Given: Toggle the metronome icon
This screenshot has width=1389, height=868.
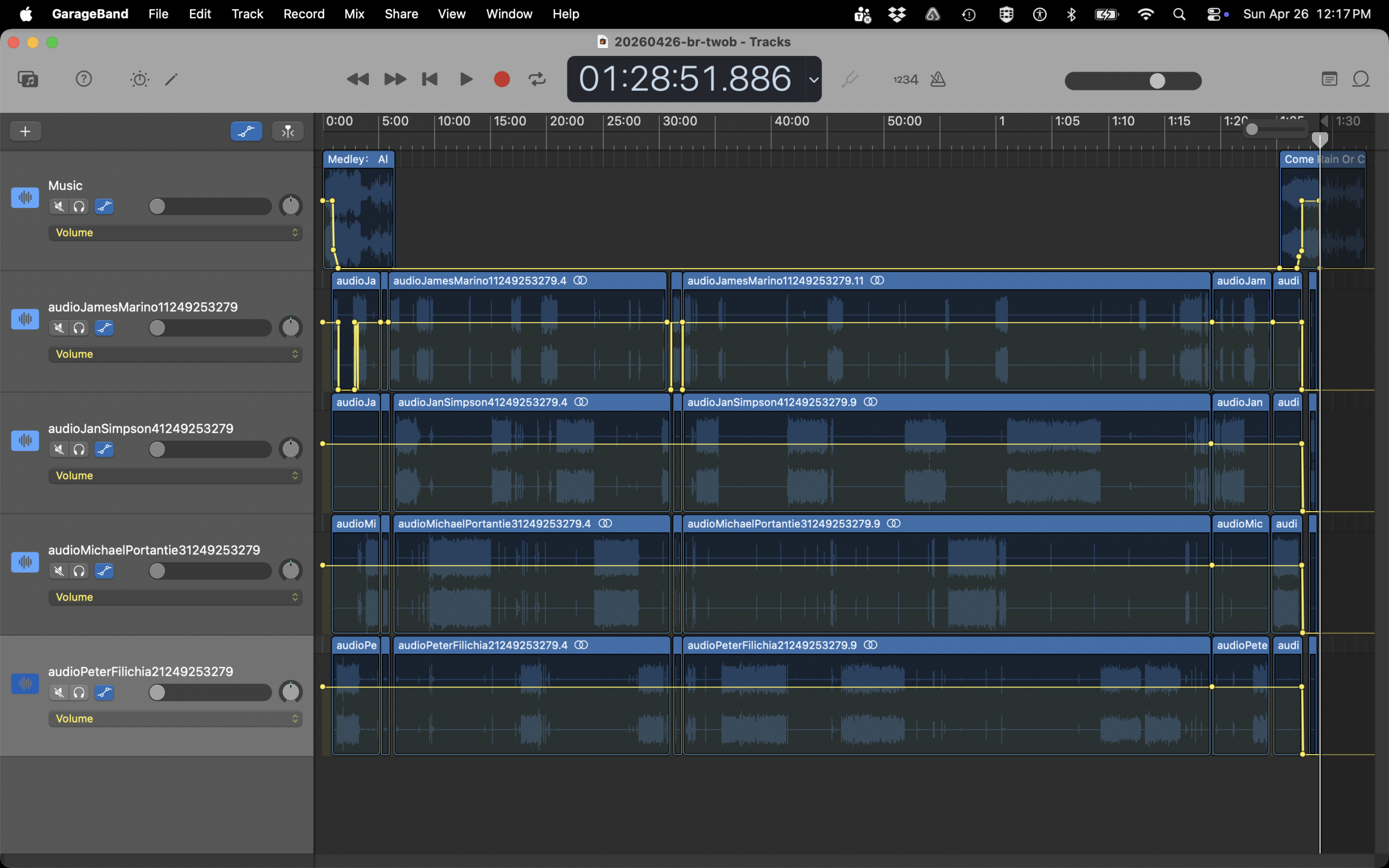Looking at the screenshot, I should [938, 79].
